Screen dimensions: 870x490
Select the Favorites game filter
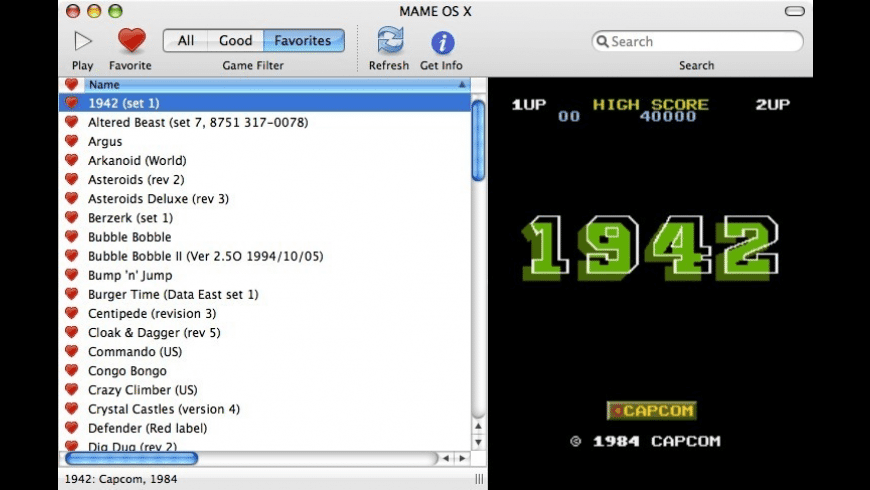pos(303,41)
